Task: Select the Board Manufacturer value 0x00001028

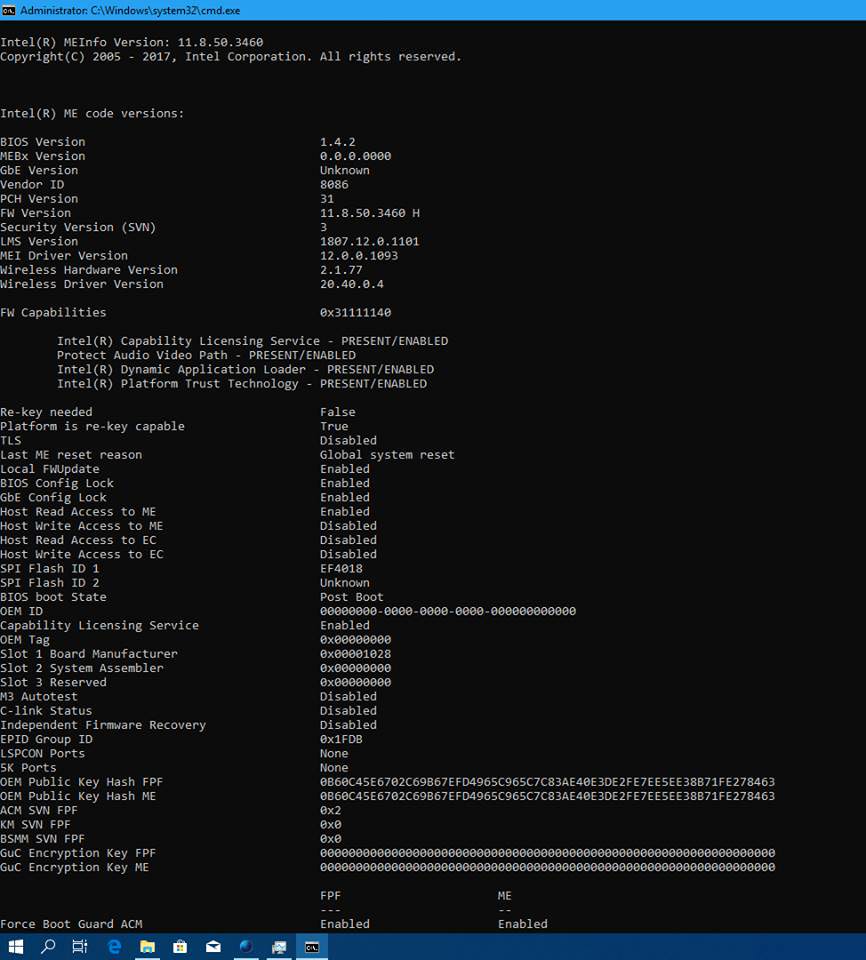Action: pos(355,654)
